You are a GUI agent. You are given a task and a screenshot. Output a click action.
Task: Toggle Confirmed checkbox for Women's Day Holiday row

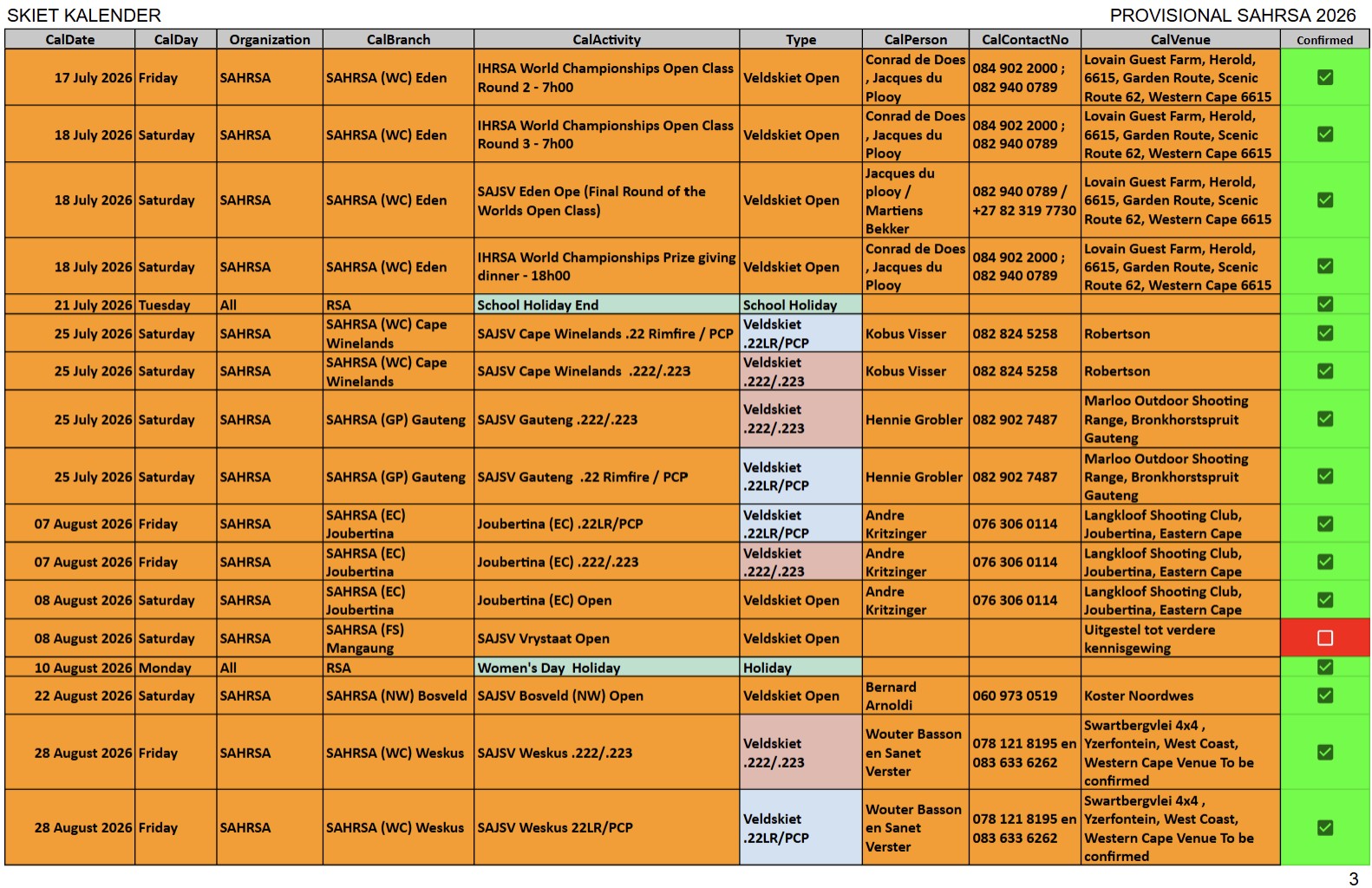point(1324,667)
